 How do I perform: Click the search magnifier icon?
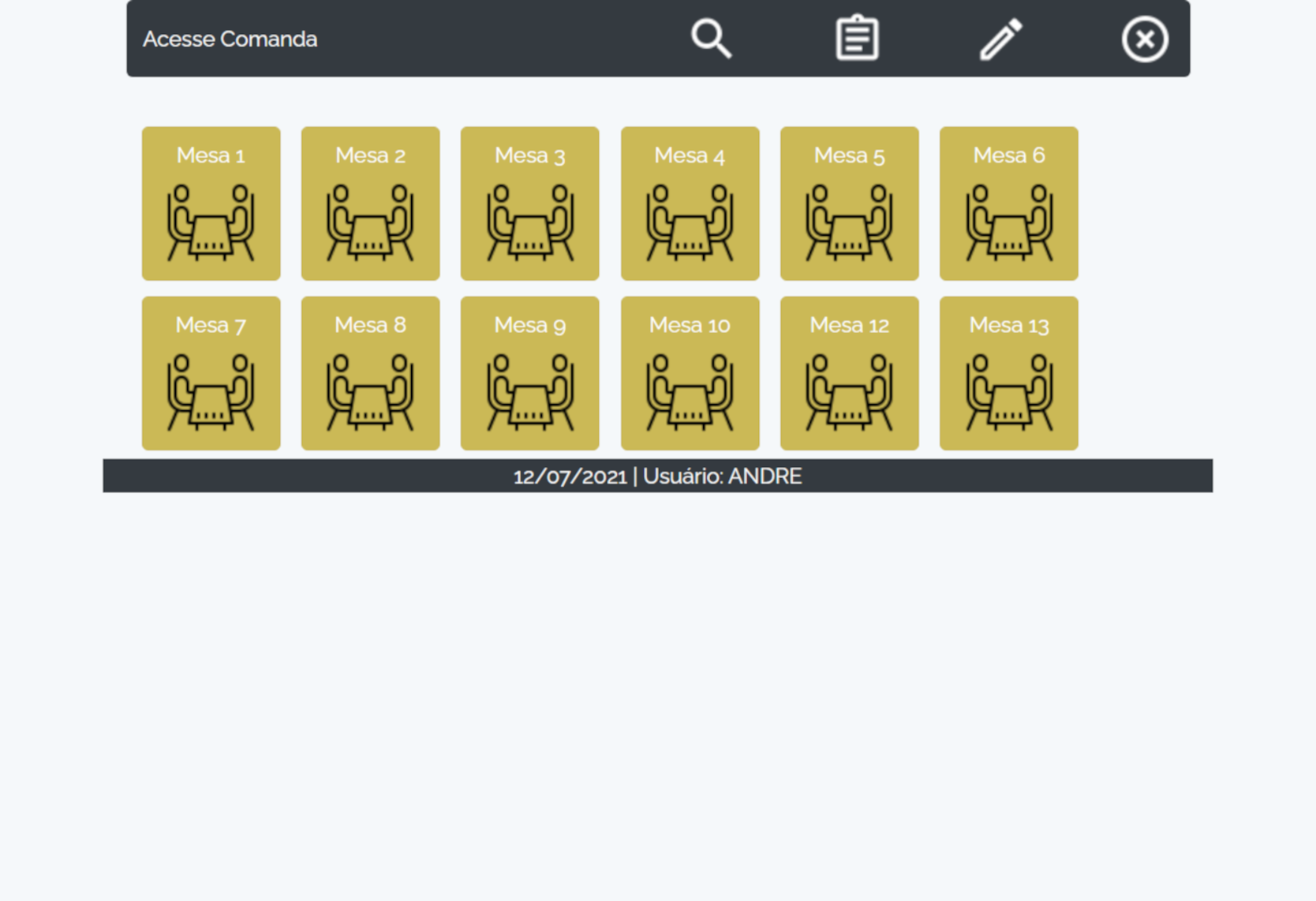pyautogui.click(x=711, y=39)
